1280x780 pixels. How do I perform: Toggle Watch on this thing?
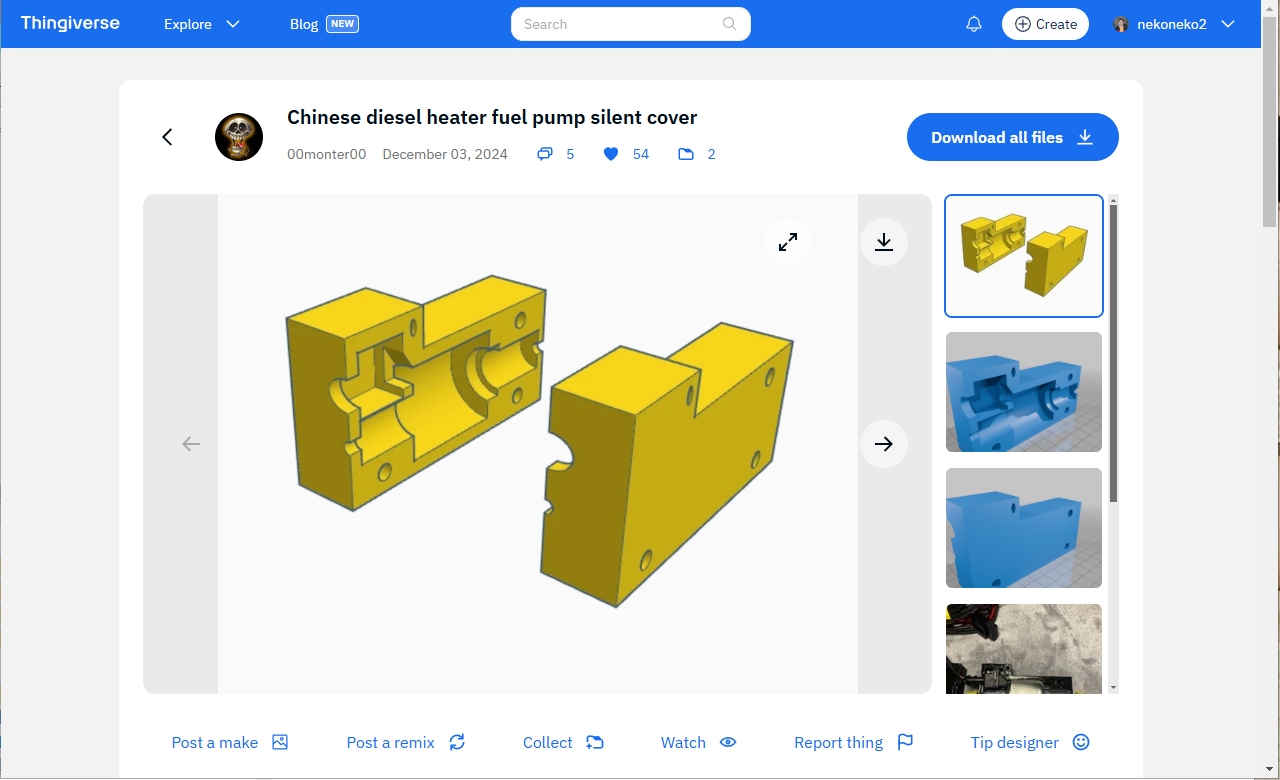(x=698, y=742)
